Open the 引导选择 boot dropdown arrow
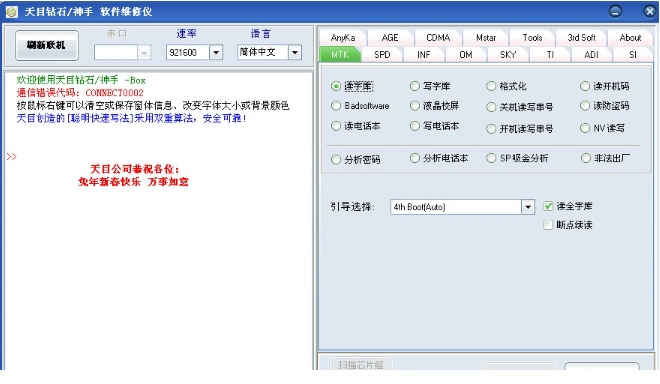 [x=528, y=207]
